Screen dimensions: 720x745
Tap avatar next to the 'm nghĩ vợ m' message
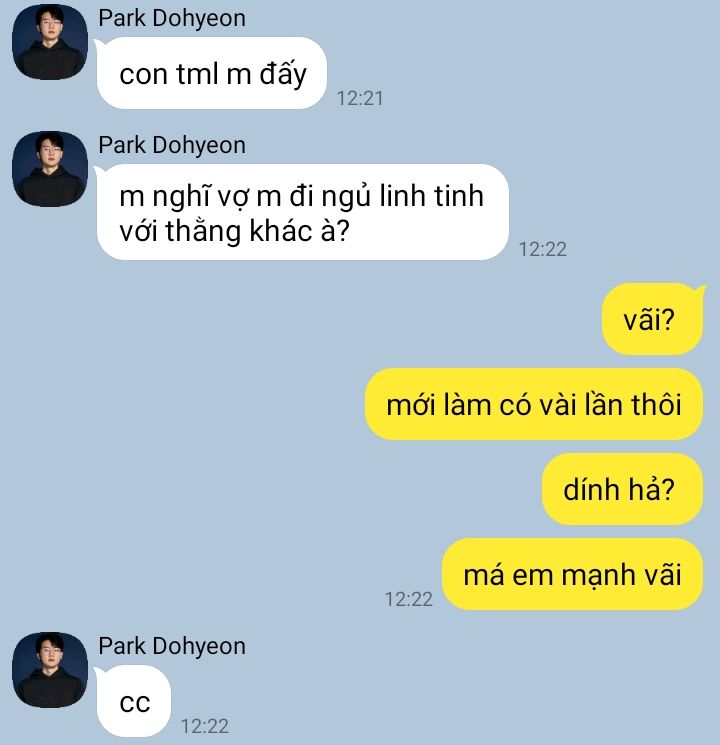(x=50, y=169)
